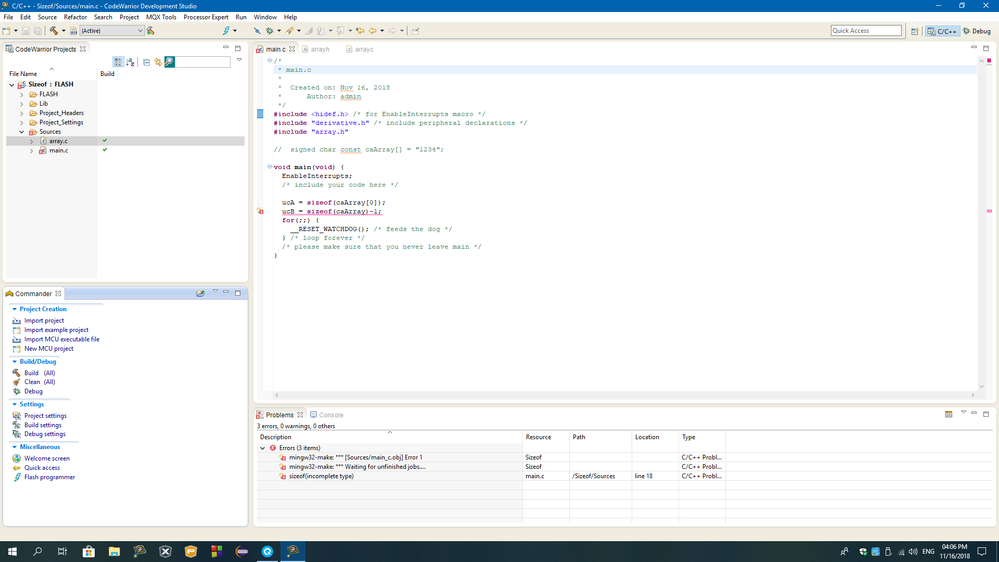Click the Build hammer toolbar icon

coord(54,31)
